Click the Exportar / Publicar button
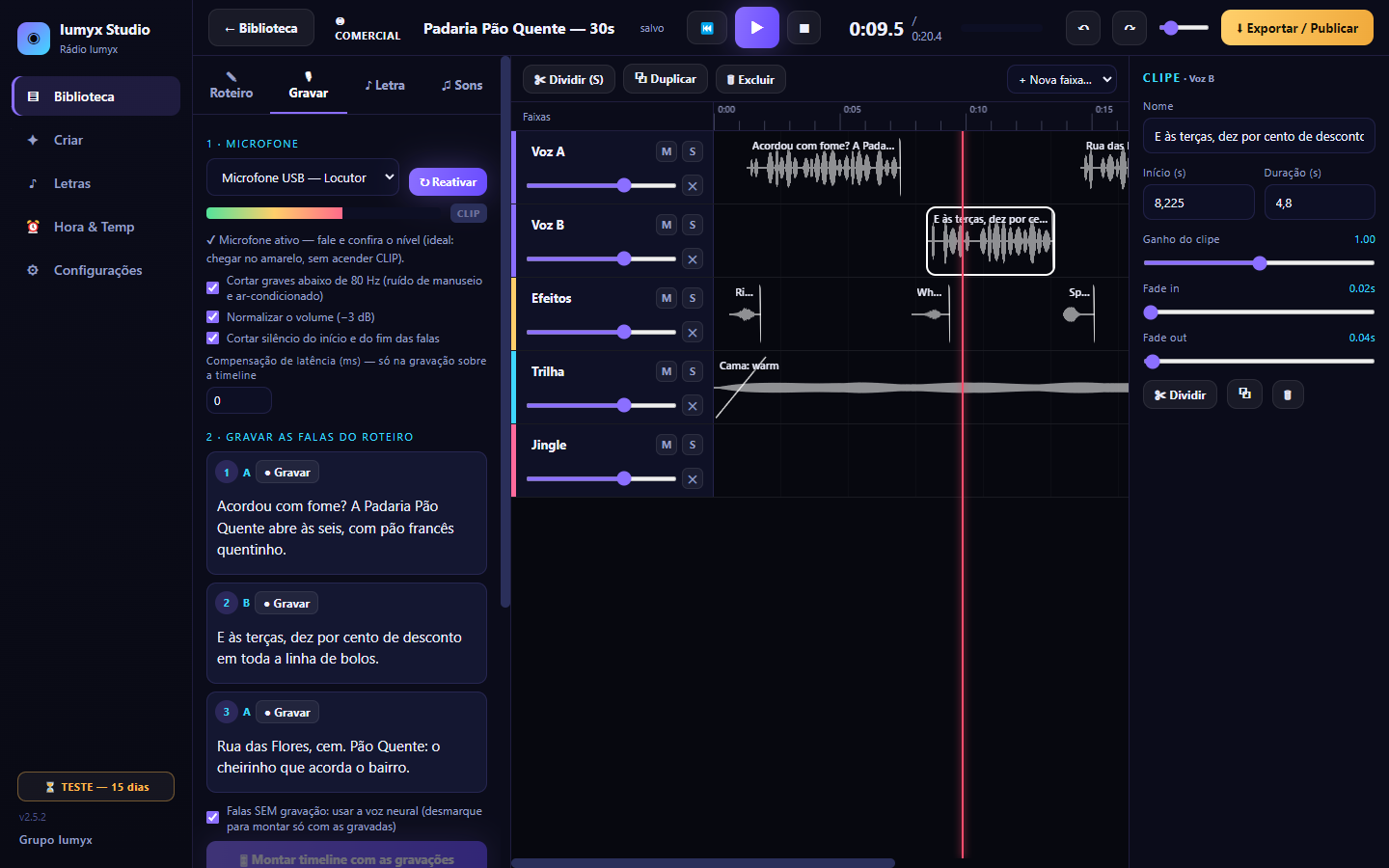Viewport: 1389px width, 868px height. click(1297, 28)
